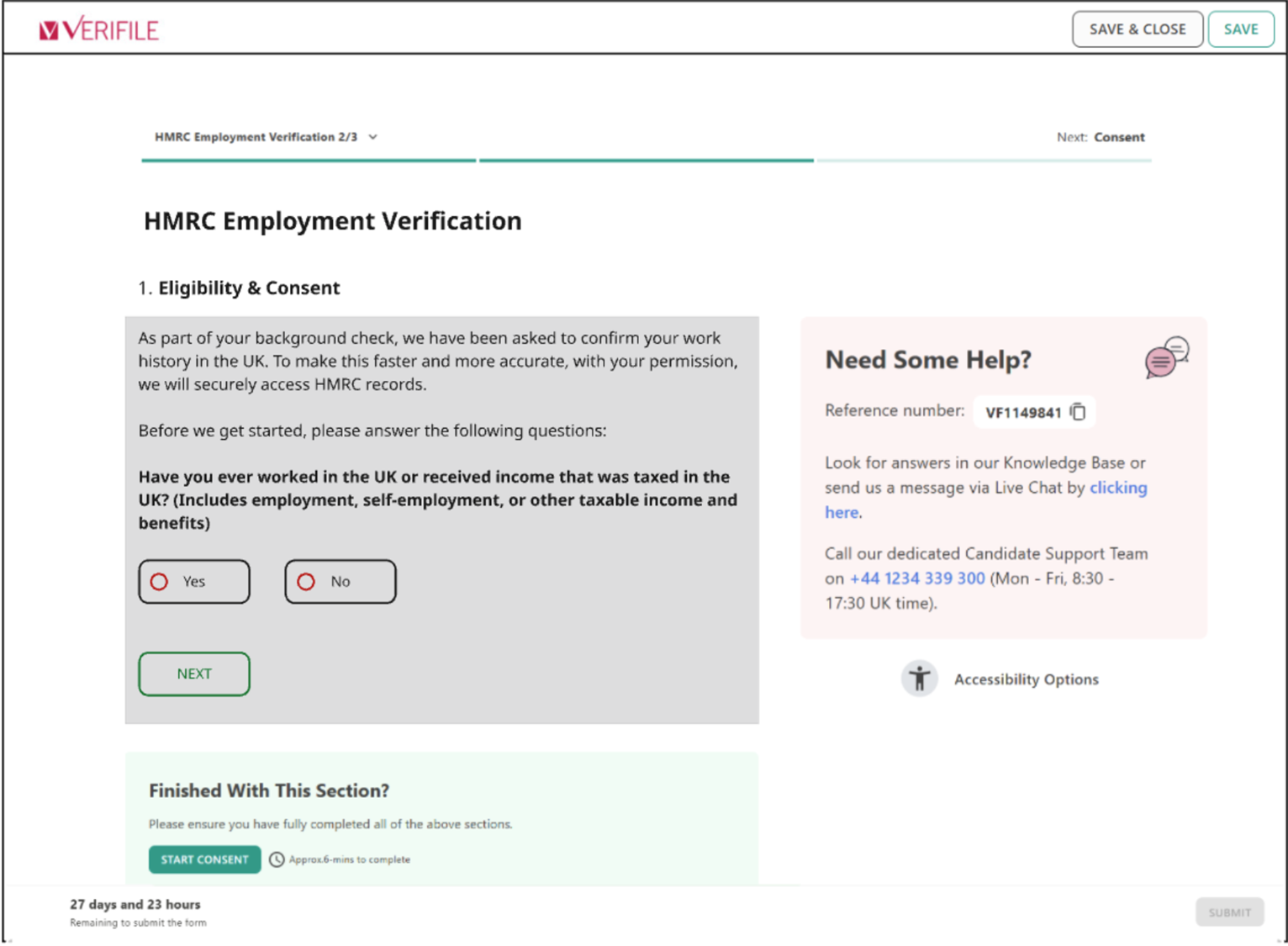Expand the HMRC Employment Verification 2/3 dropdown

[266, 137]
